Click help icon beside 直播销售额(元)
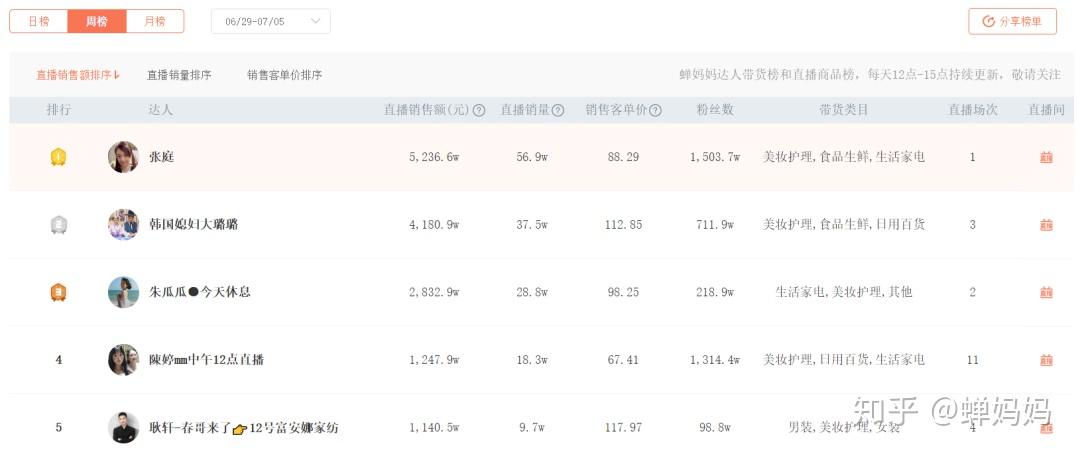Image resolution: width=1080 pixels, height=456 pixels. pos(479,111)
